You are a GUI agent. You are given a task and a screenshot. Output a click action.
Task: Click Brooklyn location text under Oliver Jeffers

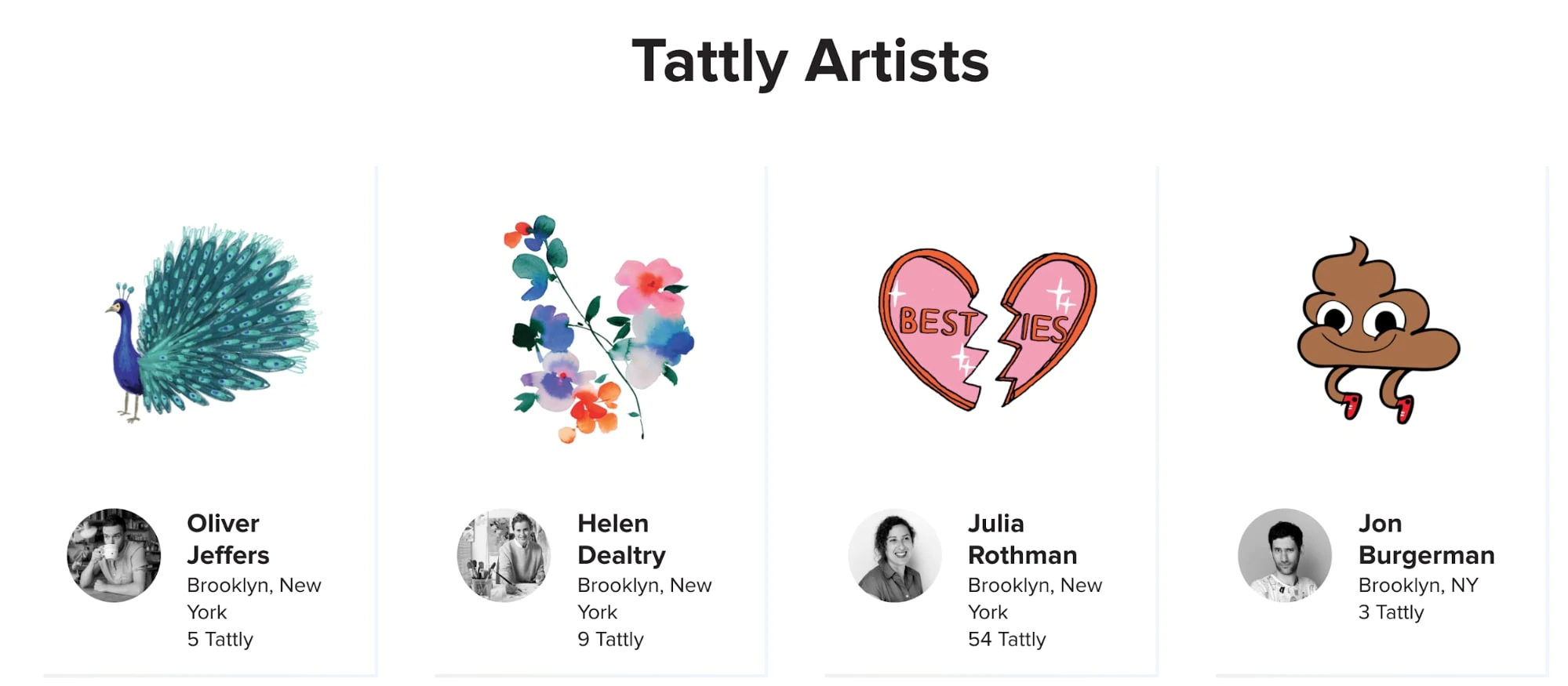pos(253,597)
